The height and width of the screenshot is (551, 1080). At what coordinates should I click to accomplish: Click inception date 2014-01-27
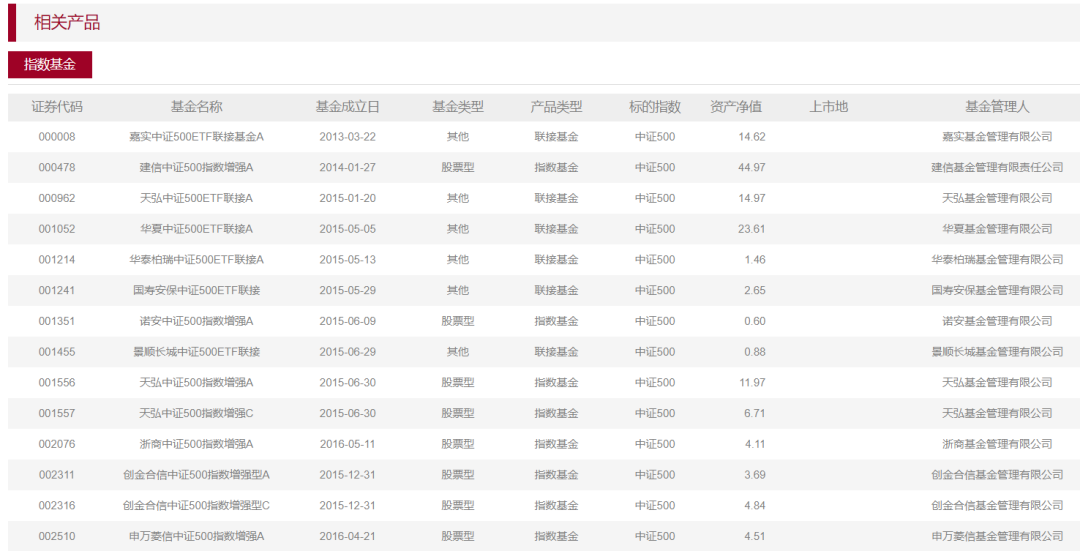tap(348, 167)
